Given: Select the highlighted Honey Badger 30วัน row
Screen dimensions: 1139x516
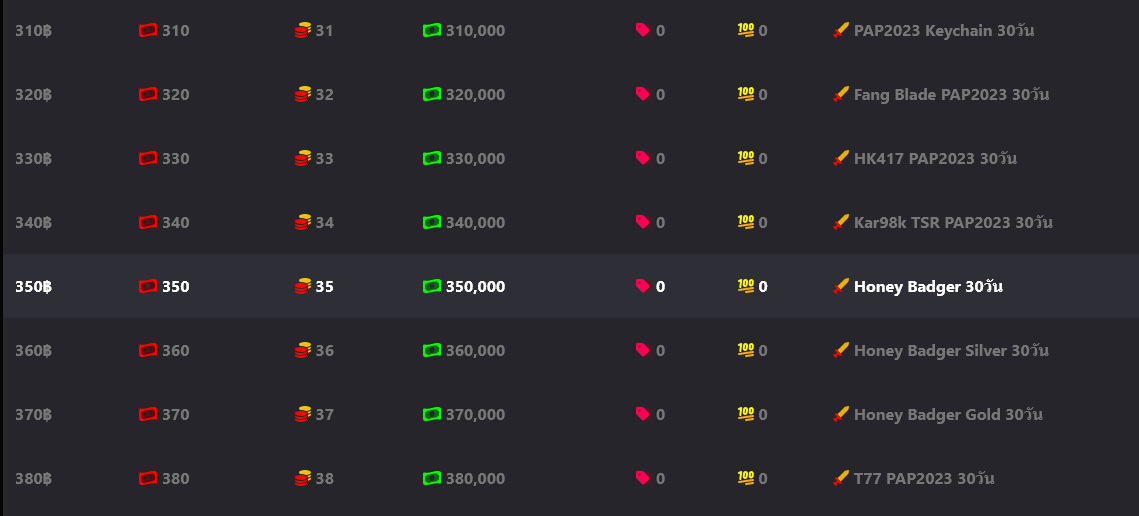Looking at the screenshot, I should [x=928, y=287].
